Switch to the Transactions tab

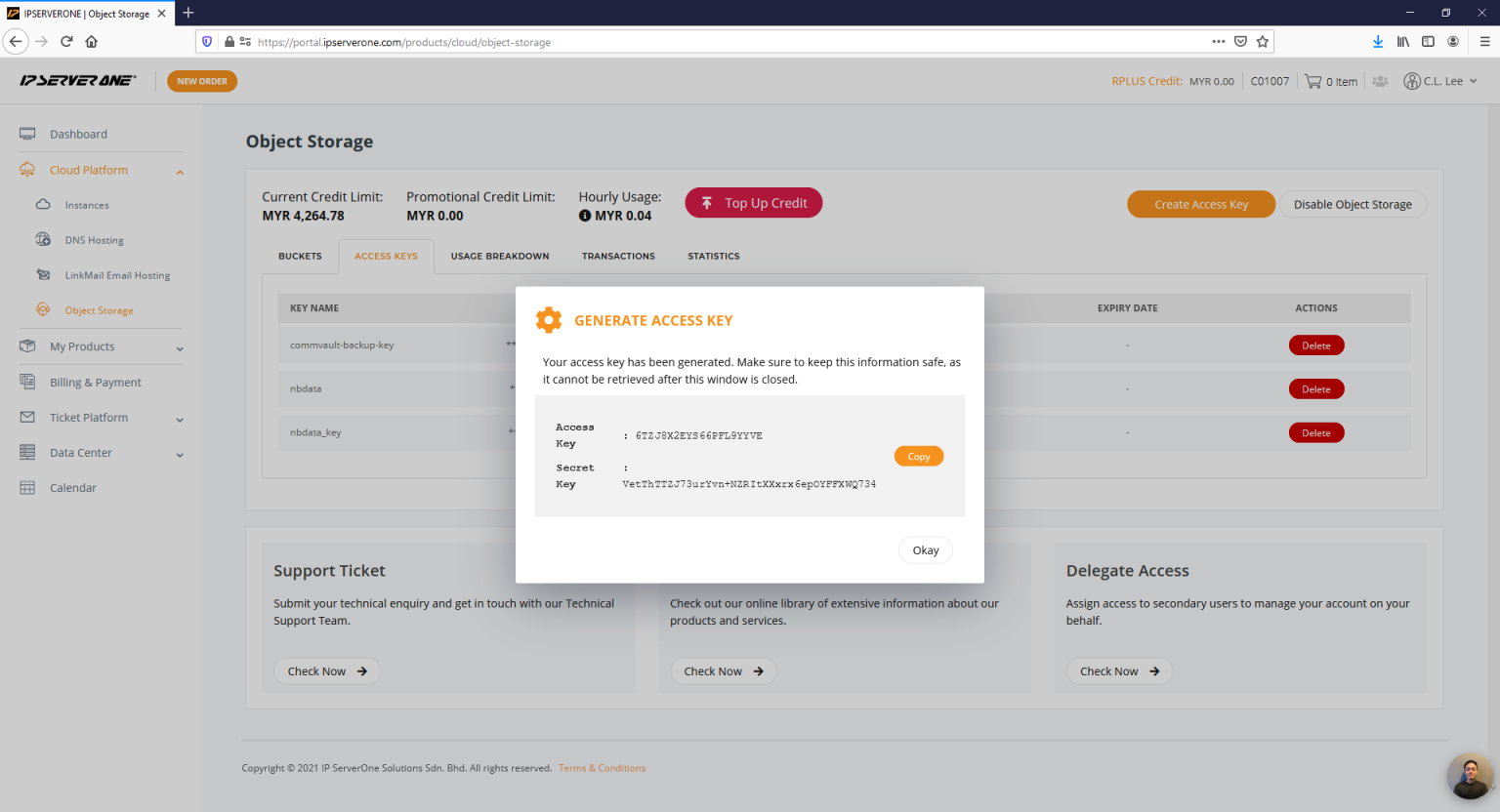tap(617, 256)
